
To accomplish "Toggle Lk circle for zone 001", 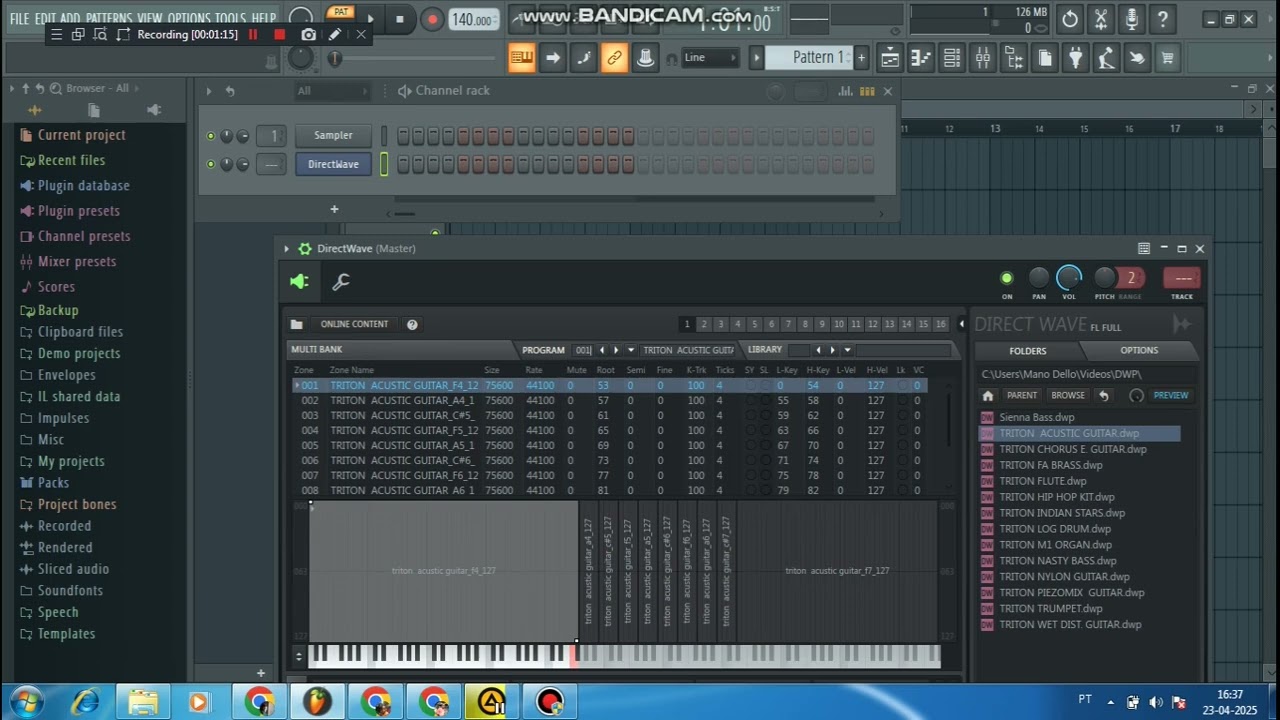I will tap(901, 385).
